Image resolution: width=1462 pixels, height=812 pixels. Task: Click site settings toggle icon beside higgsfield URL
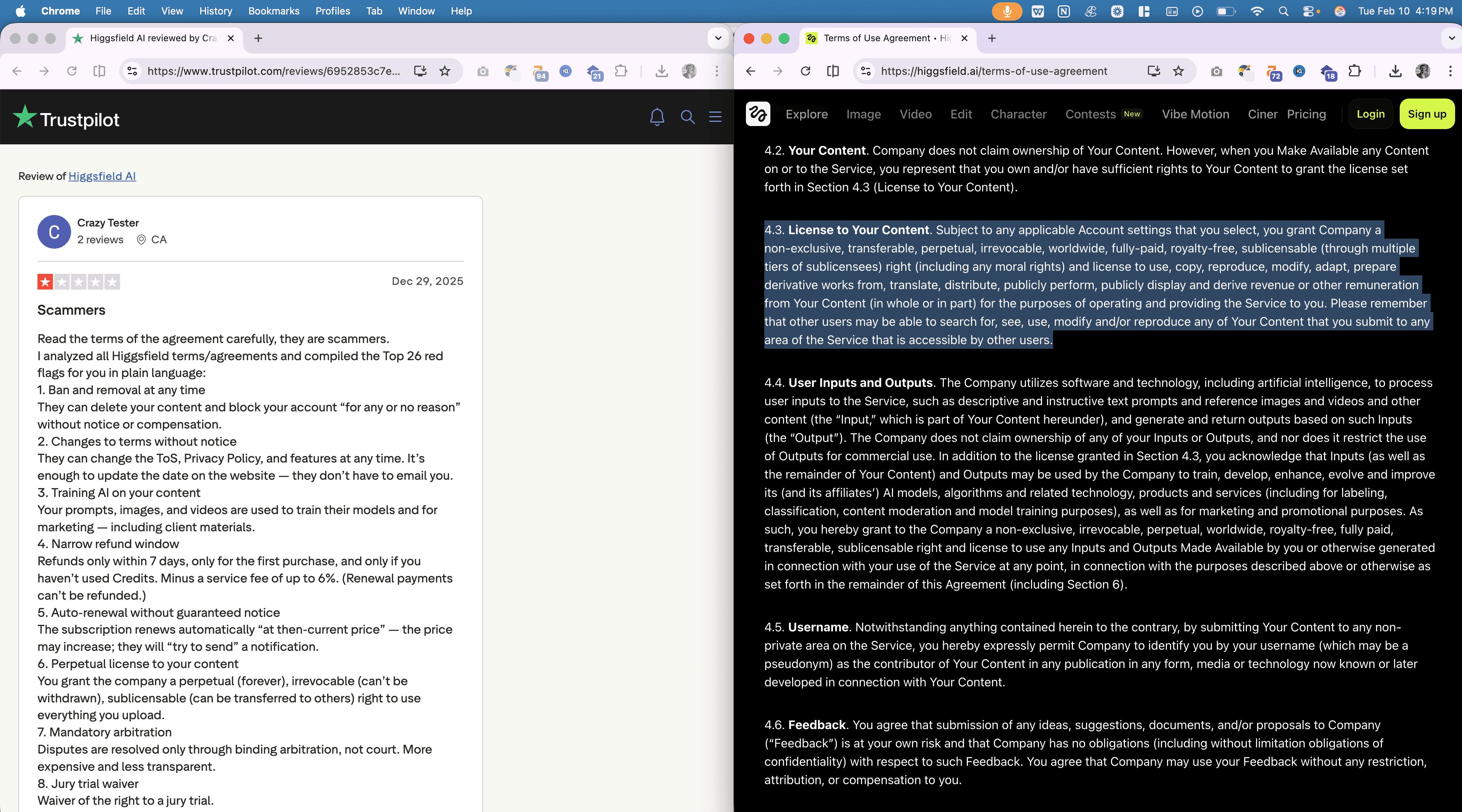866,71
